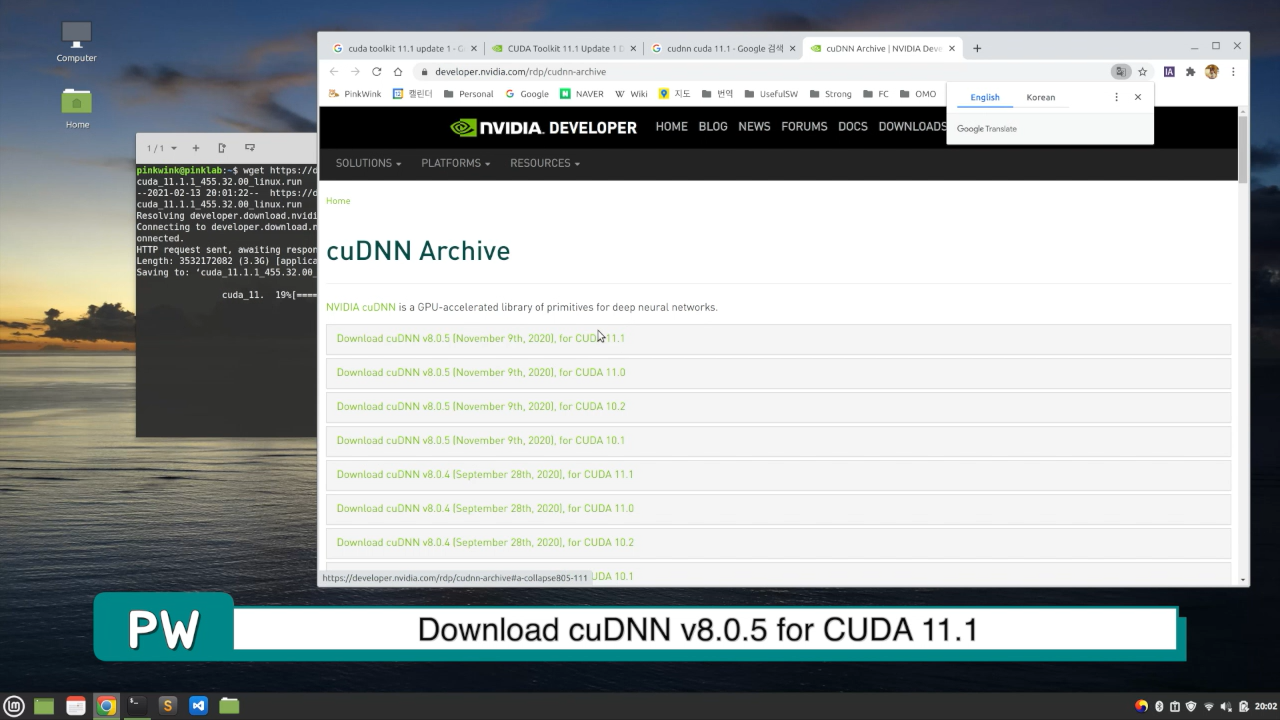This screenshot has height=720, width=1280.
Task: Open the calendar app in taskbar
Action: [76, 706]
